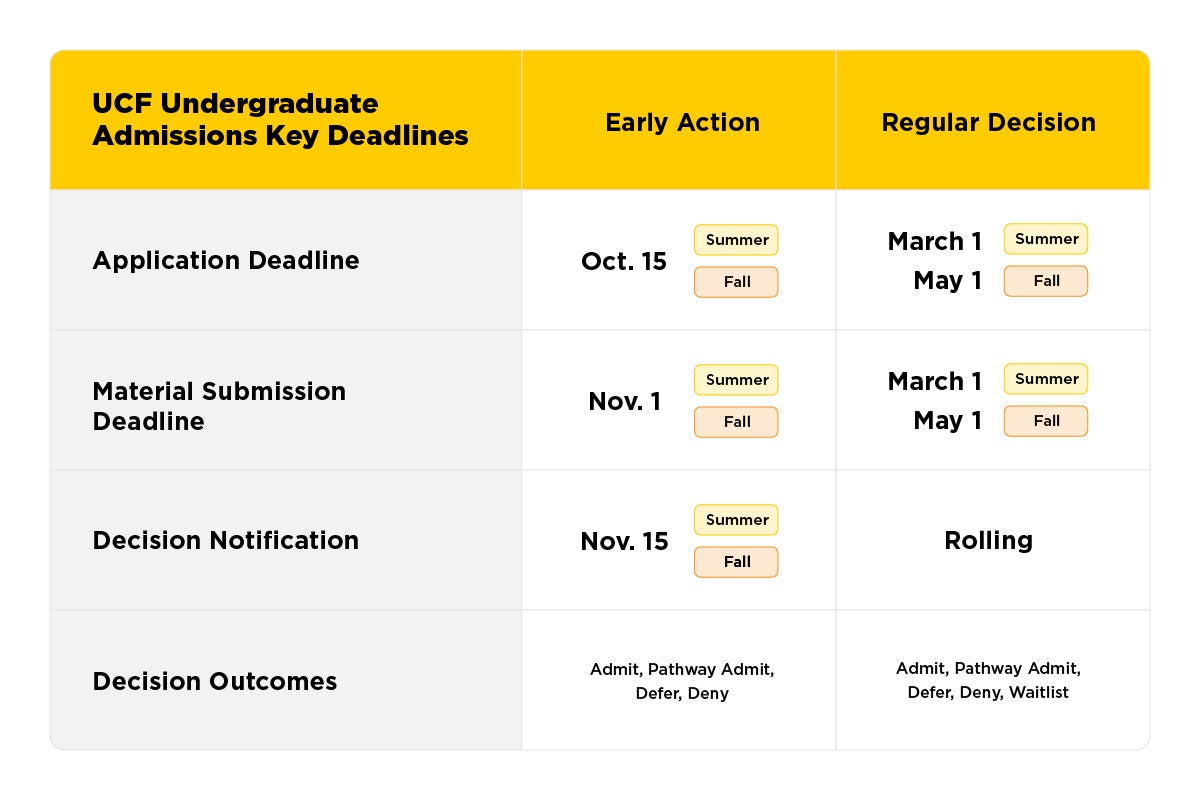1200x800 pixels.
Task: Click the Nov. 15 decision notification date
Action: point(624,541)
